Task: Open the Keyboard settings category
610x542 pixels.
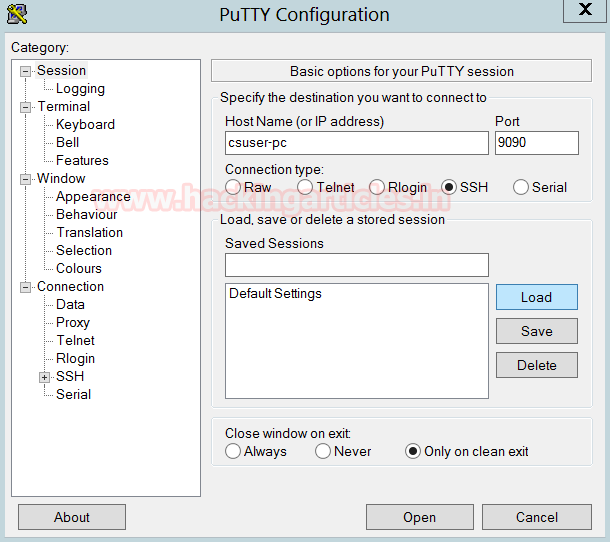Action: 85,125
